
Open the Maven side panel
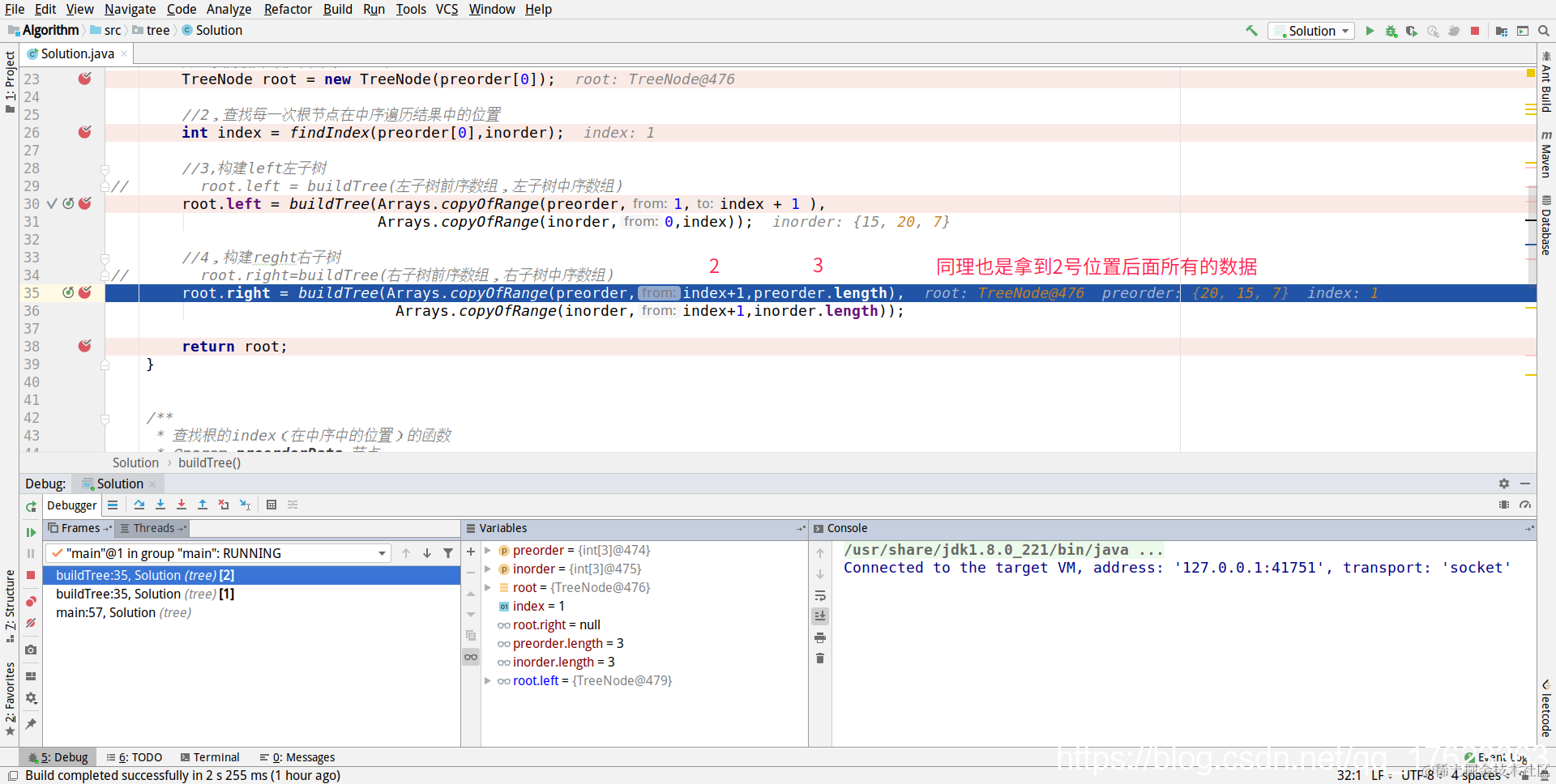point(1546,154)
